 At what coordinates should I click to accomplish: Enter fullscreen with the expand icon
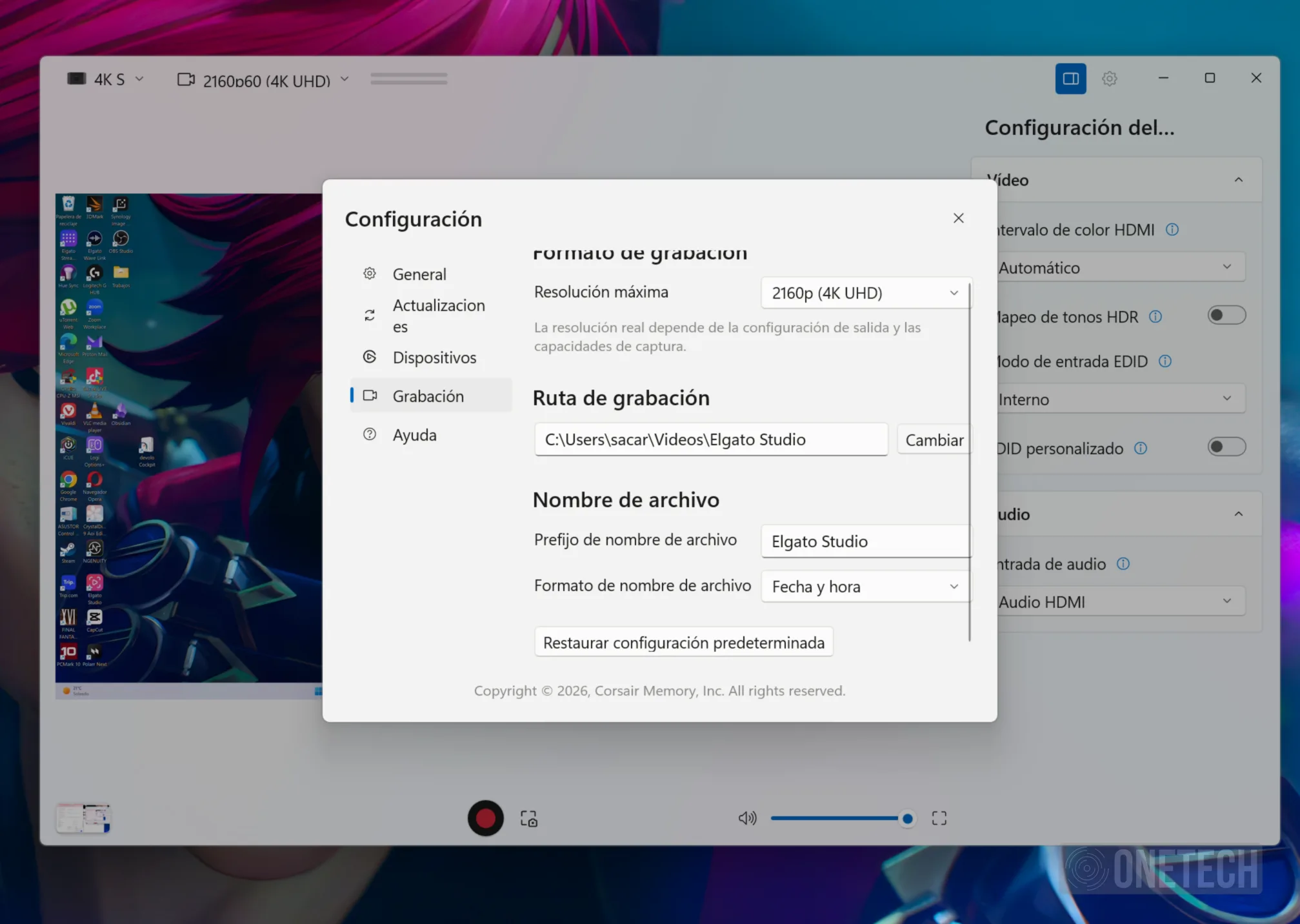(939, 818)
